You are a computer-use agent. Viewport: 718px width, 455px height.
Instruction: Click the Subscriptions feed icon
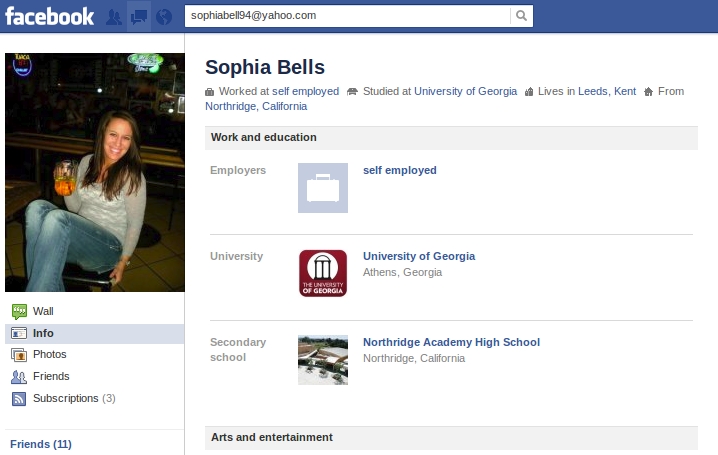pyautogui.click(x=19, y=399)
